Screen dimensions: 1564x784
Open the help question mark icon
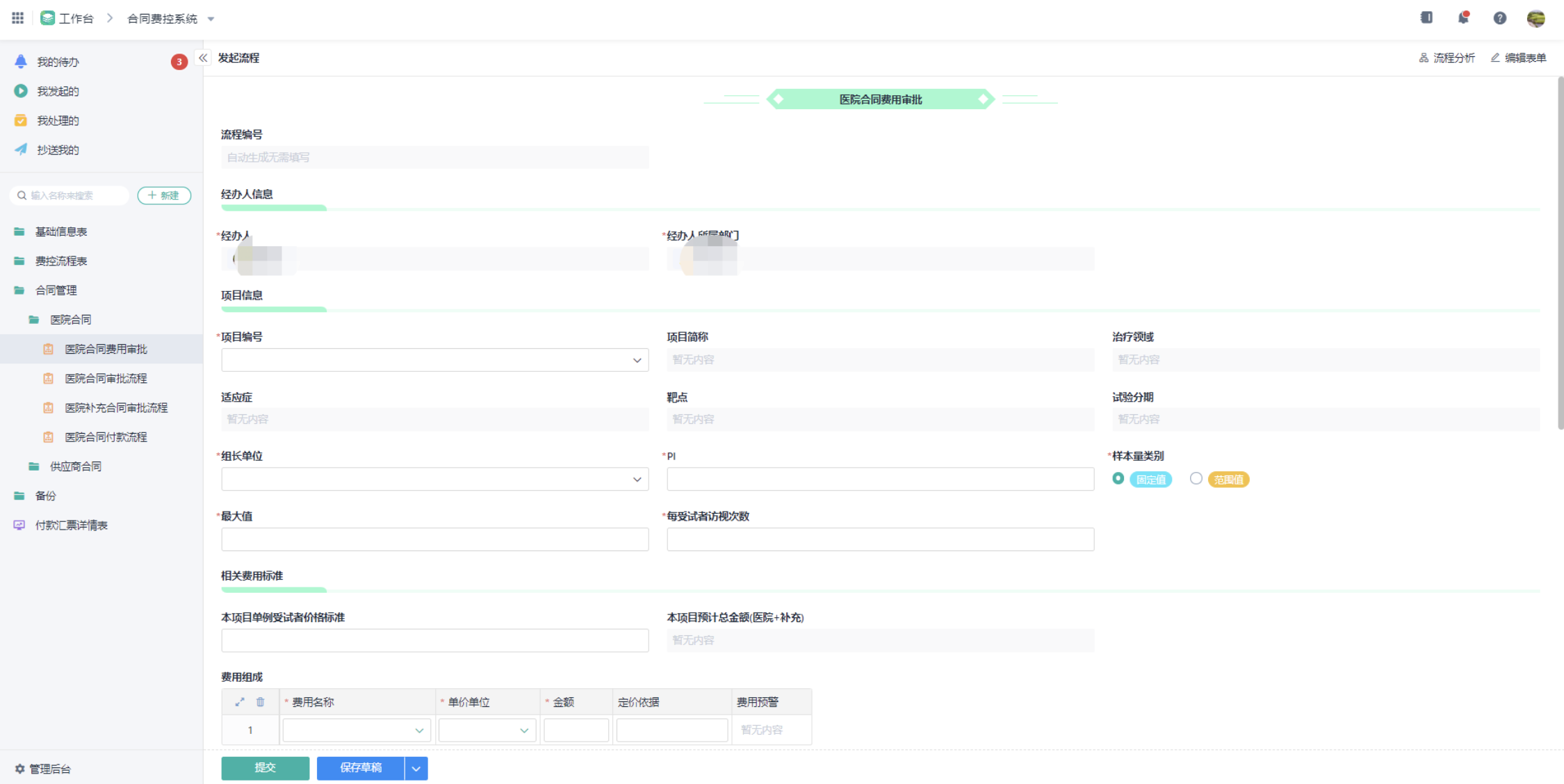click(1499, 18)
